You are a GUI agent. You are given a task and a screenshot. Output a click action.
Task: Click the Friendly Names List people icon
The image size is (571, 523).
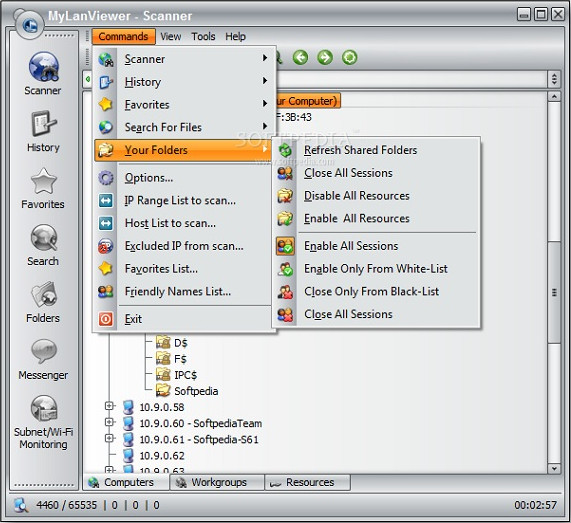pos(106,292)
